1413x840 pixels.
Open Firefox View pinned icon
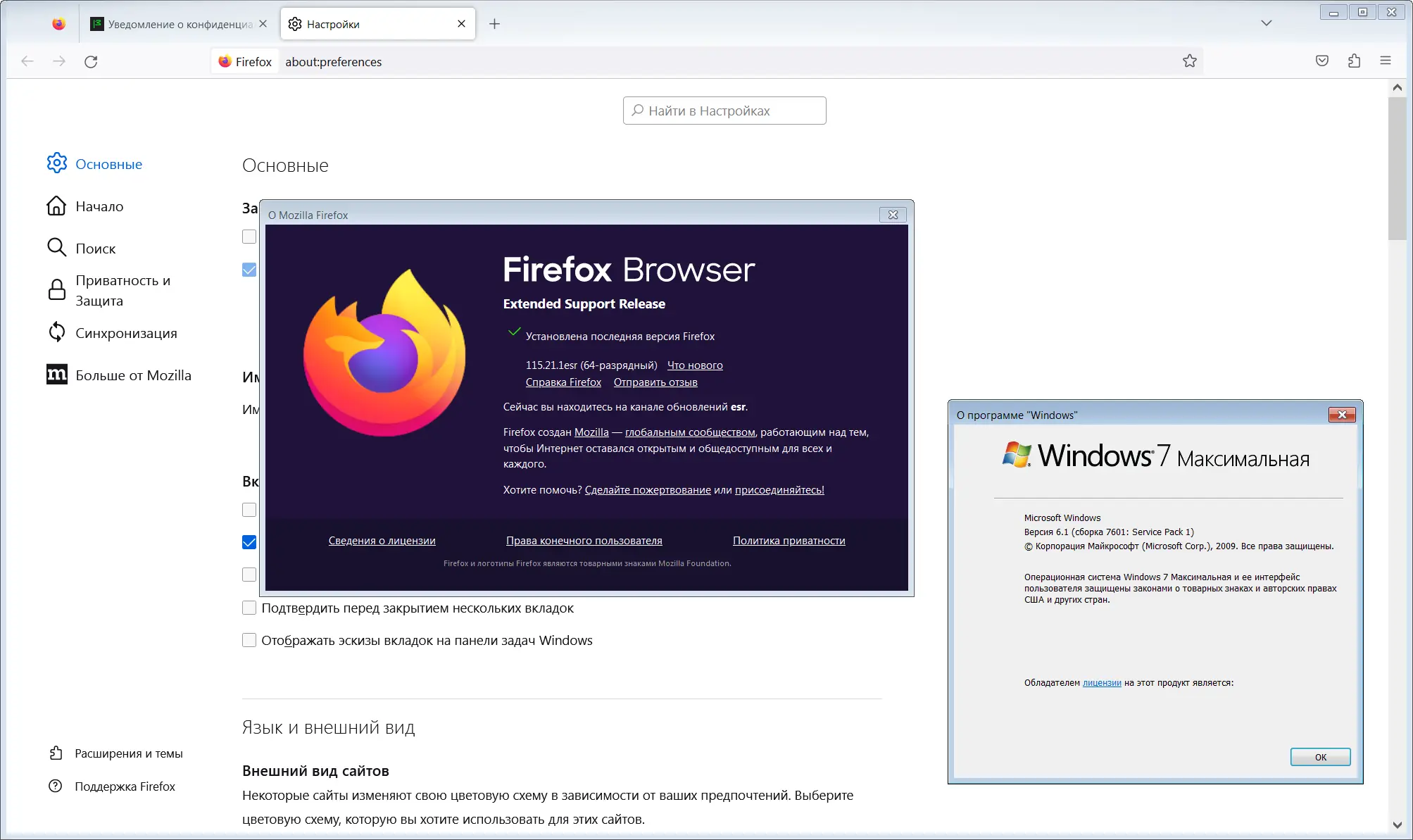tap(58, 24)
